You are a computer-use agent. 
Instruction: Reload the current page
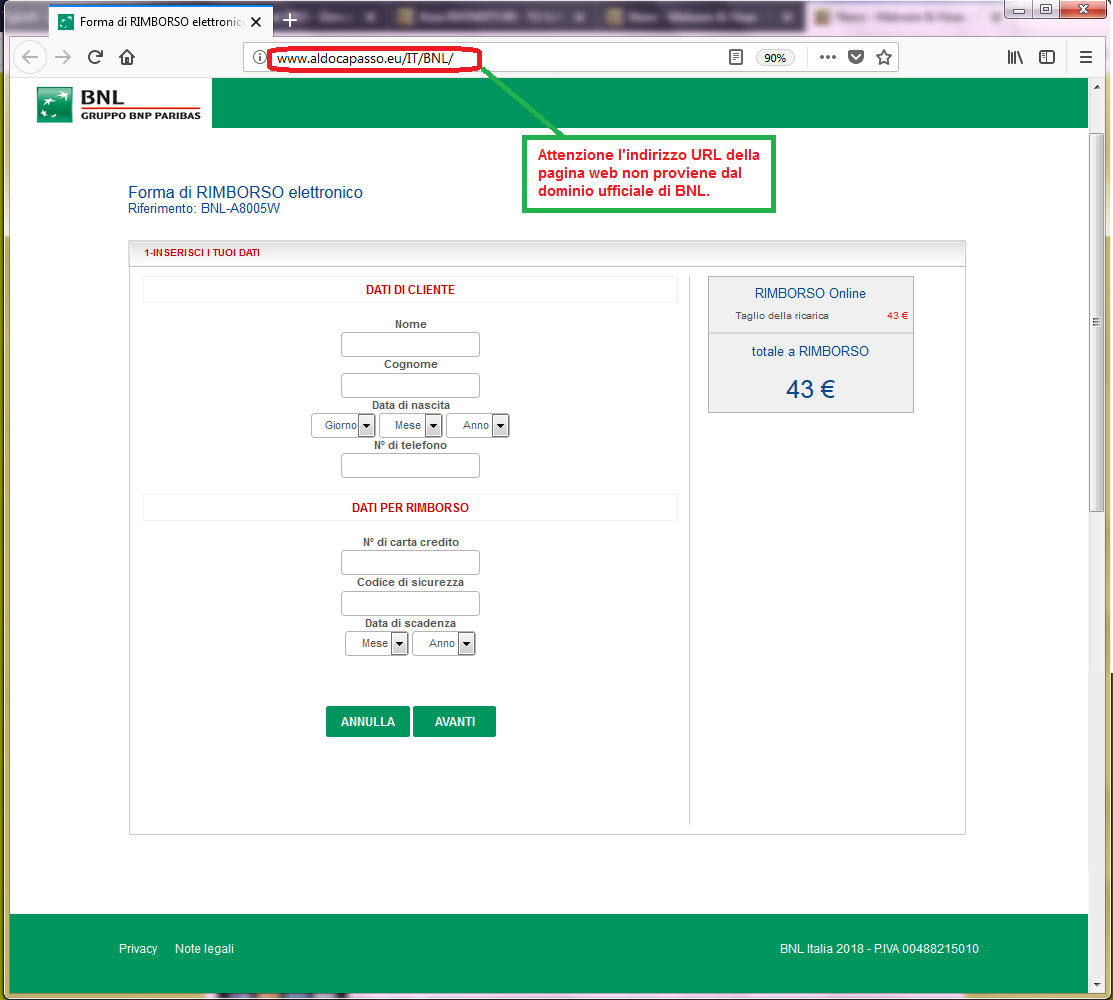coord(95,57)
